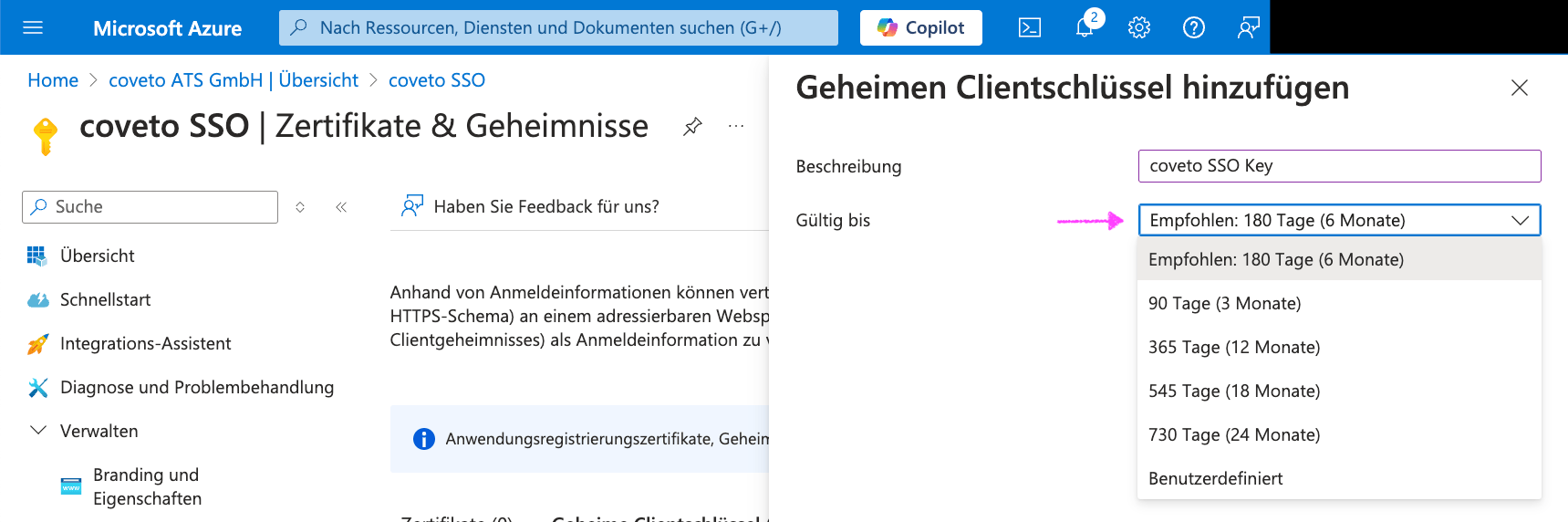Open coveto SSO breadcrumb

click(437, 80)
